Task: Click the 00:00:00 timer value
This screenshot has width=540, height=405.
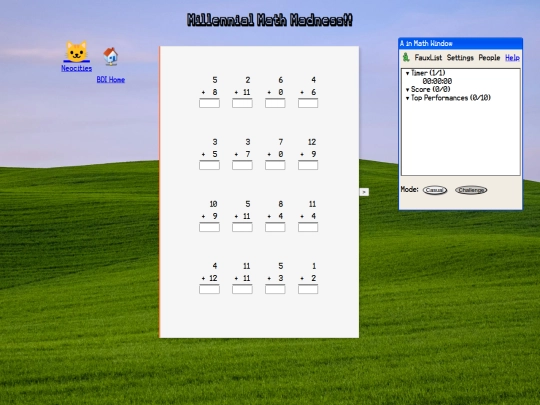Action: pyautogui.click(x=437, y=81)
